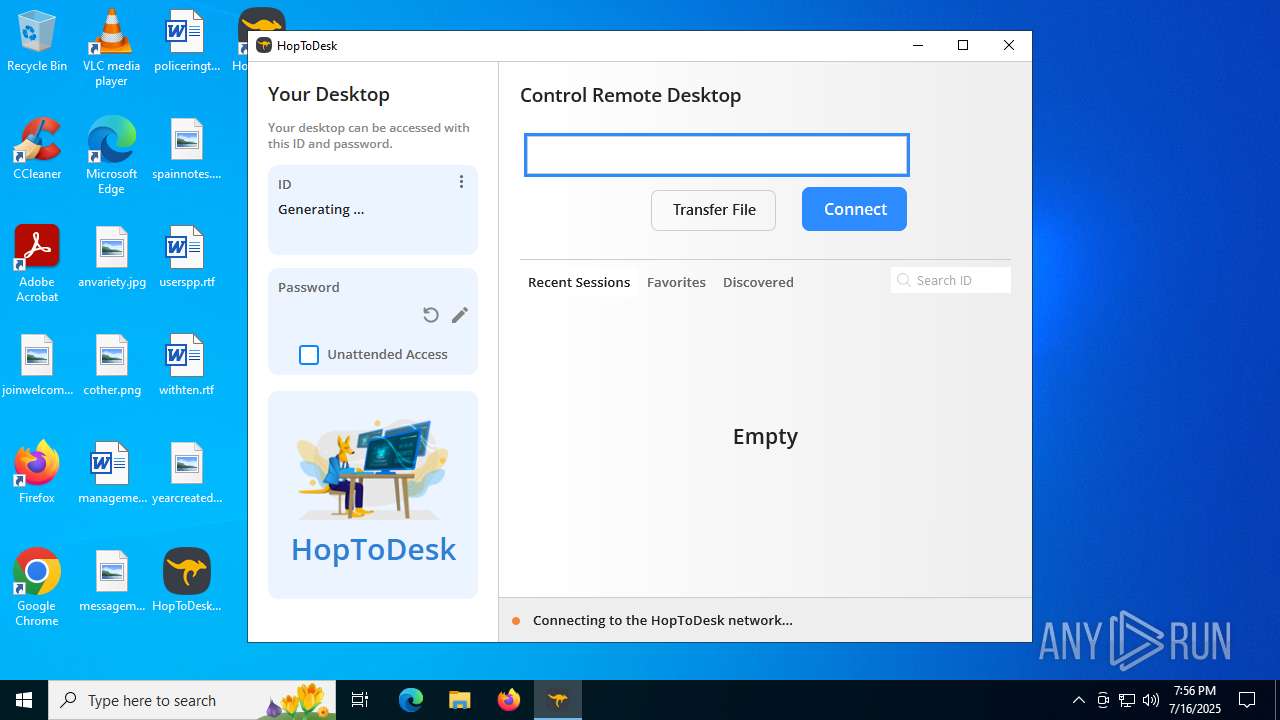
Task: Switch to Recent Sessions tab
Action: click(x=579, y=282)
